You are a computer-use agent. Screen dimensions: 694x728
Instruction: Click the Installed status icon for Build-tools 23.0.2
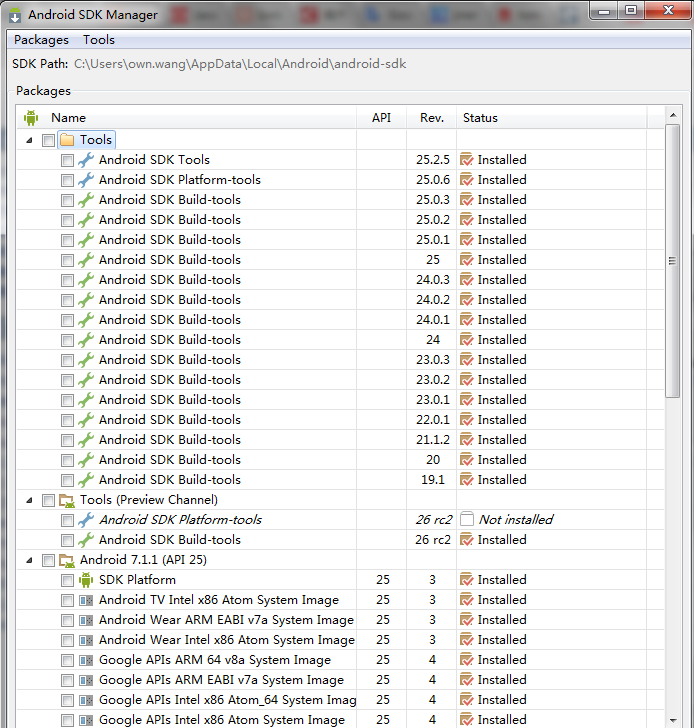[x=467, y=380]
